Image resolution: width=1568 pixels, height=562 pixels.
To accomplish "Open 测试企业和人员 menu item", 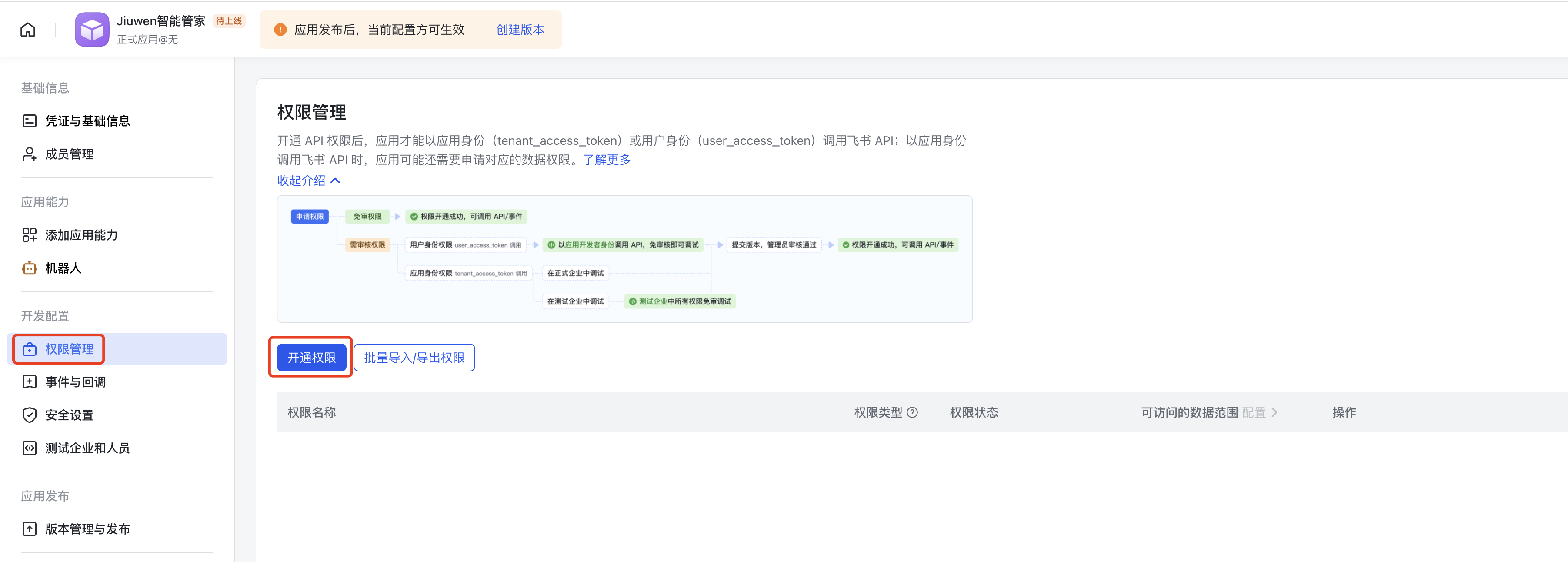I will tap(87, 448).
